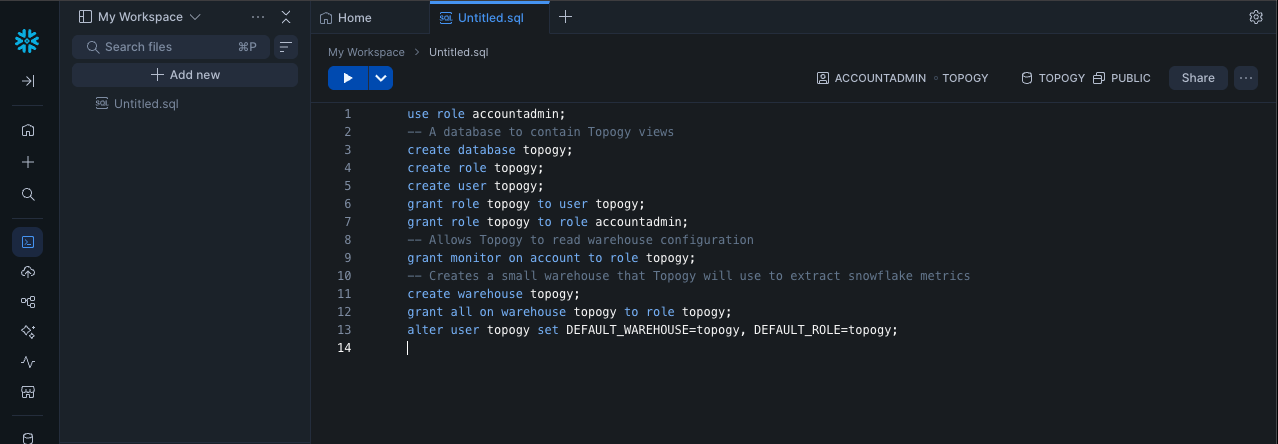
Task: Open the Monitoring activity icon
Action: 28,362
